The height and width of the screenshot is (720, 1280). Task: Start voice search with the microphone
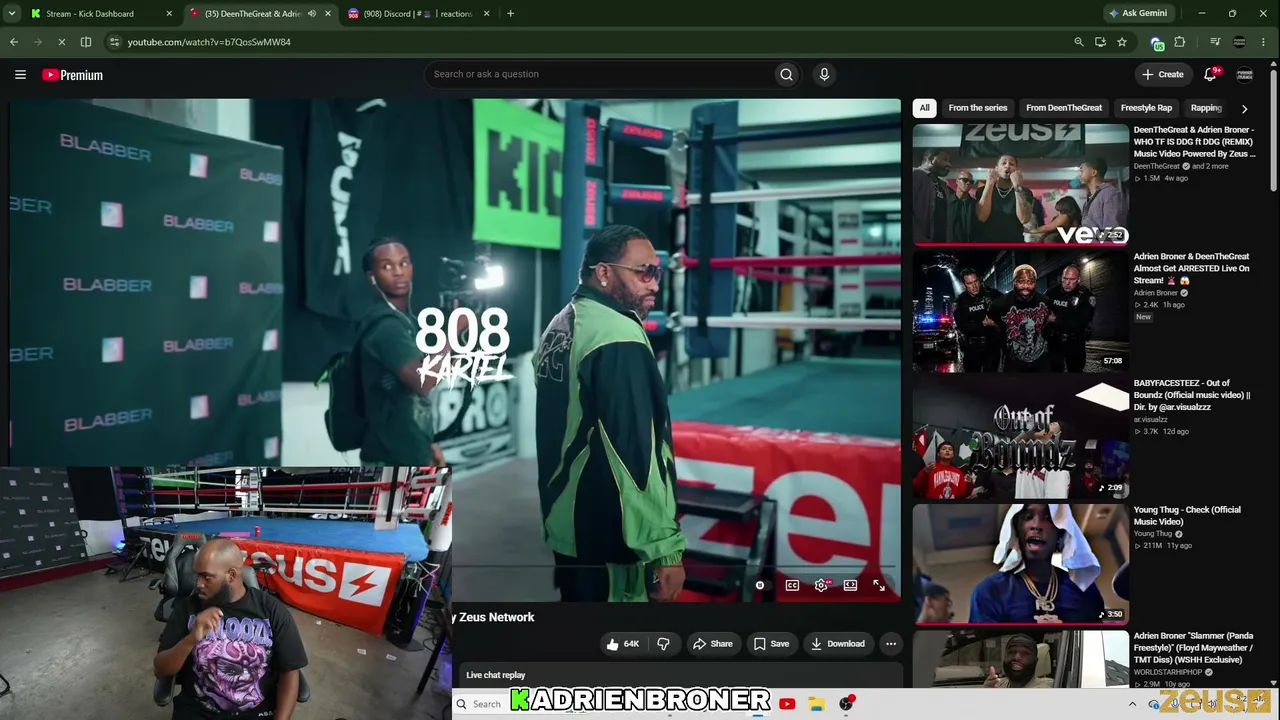click(x=824, y=74)
